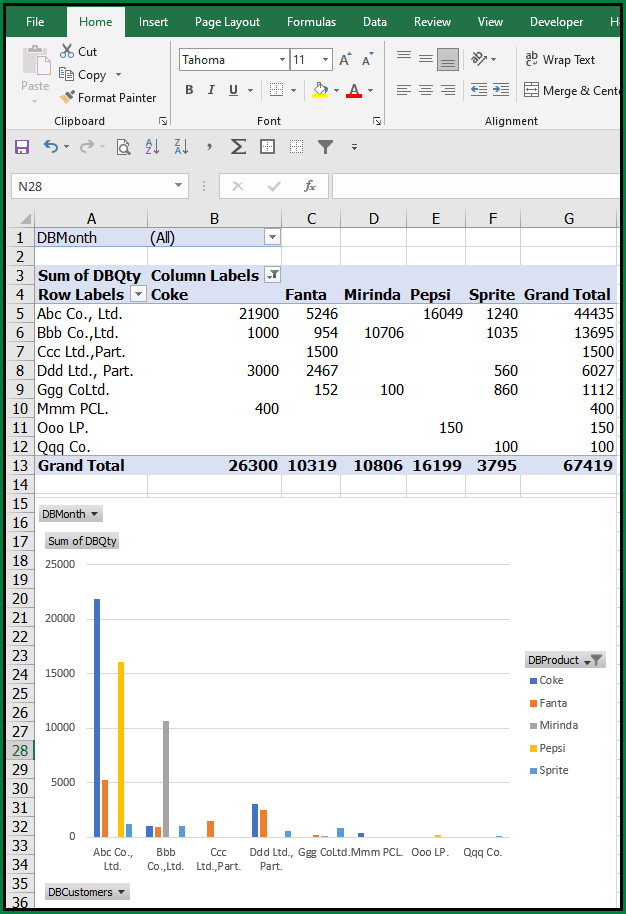
Task: Undo the last action
Action: pos(51,146)
